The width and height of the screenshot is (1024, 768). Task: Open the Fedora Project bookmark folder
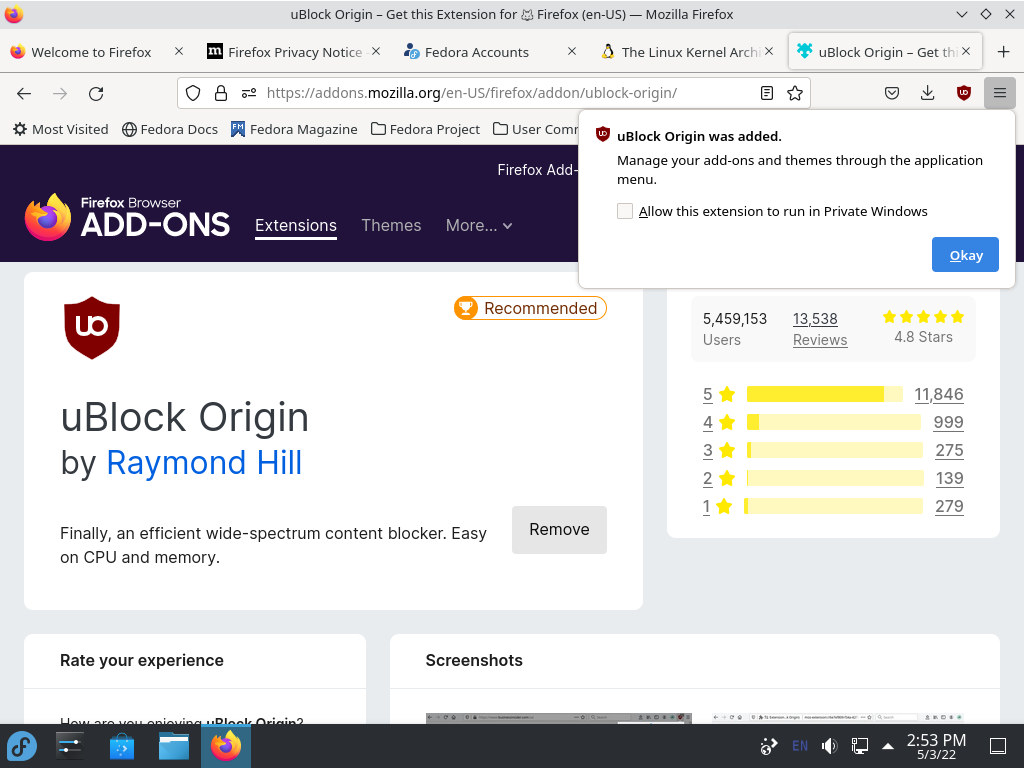425,129
